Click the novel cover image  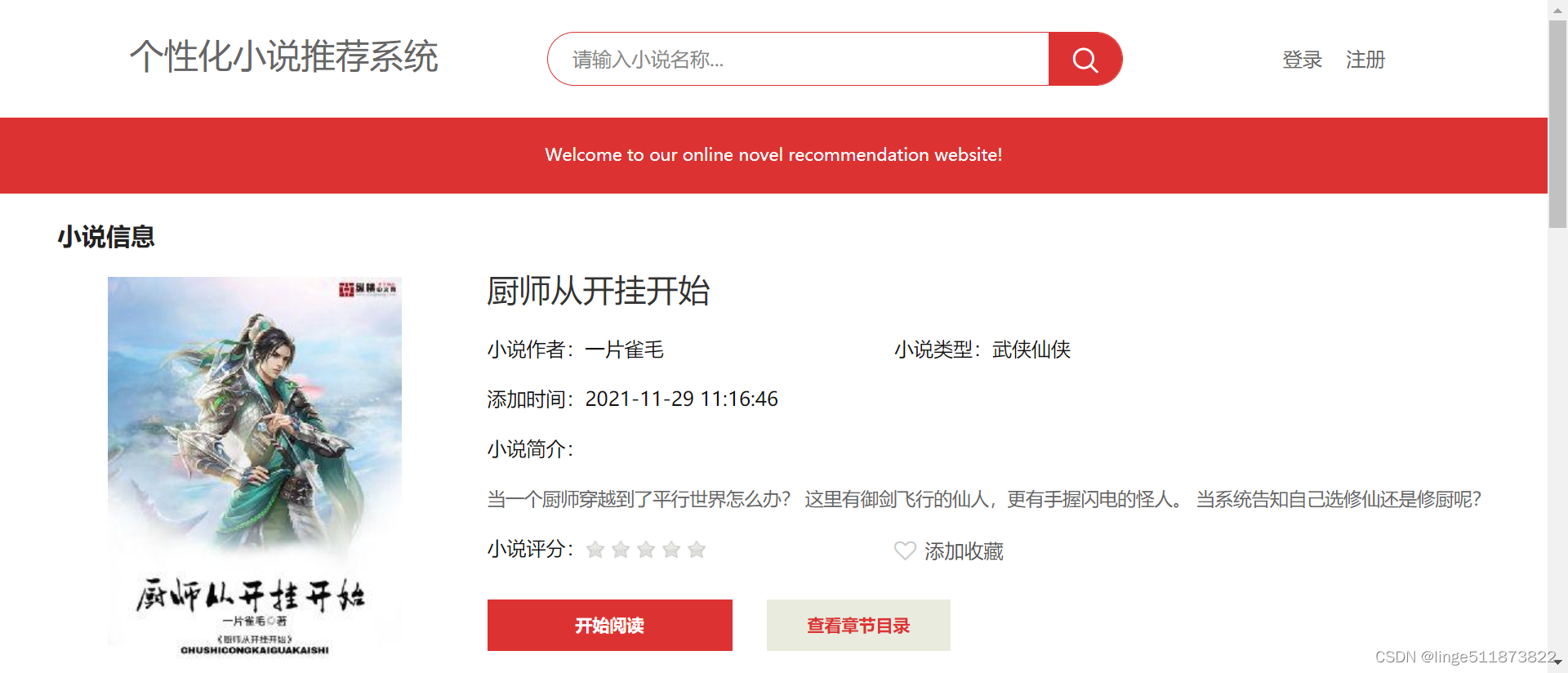point(255,467)
